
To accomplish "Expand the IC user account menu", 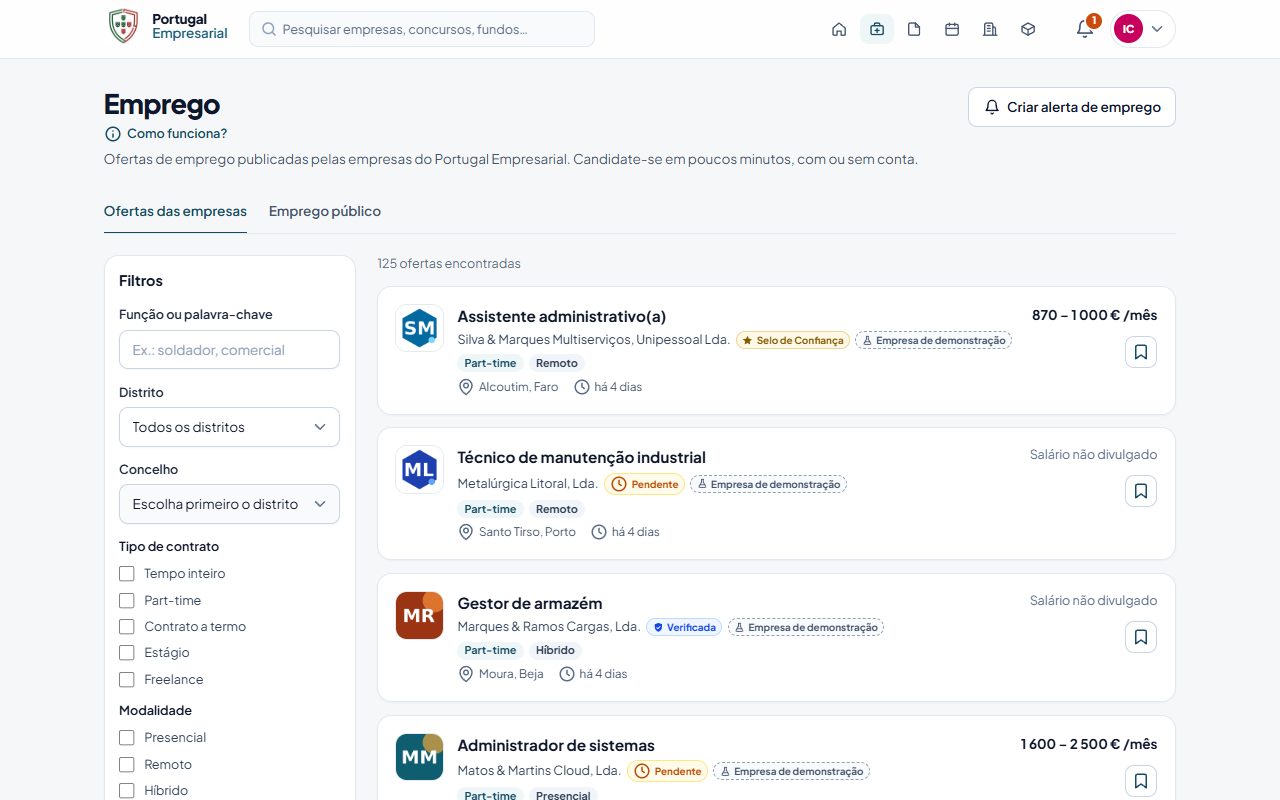I will click(1143, 29).
